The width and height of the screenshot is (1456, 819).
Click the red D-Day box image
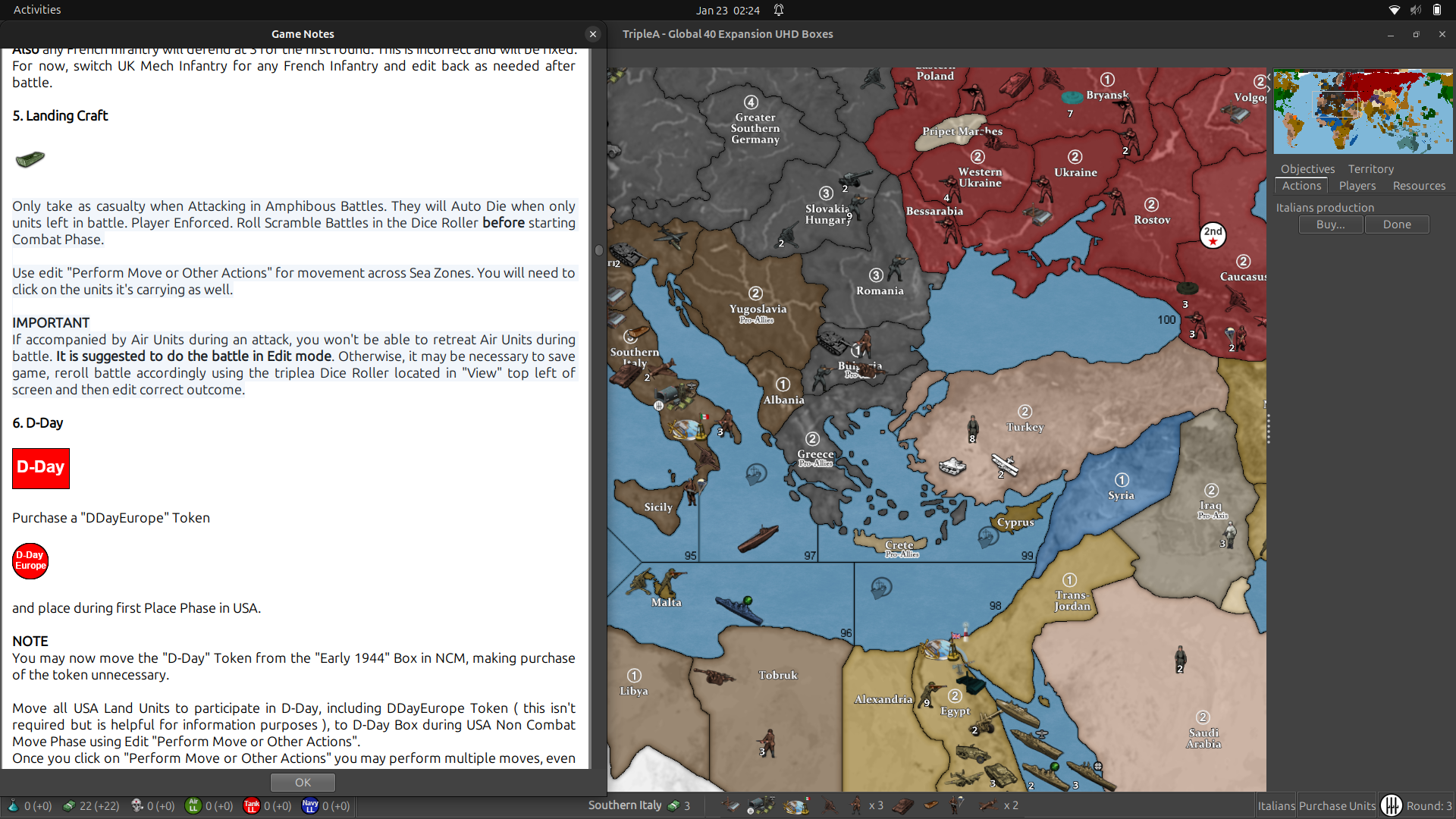pyautogui.click(x=41, y=468)
